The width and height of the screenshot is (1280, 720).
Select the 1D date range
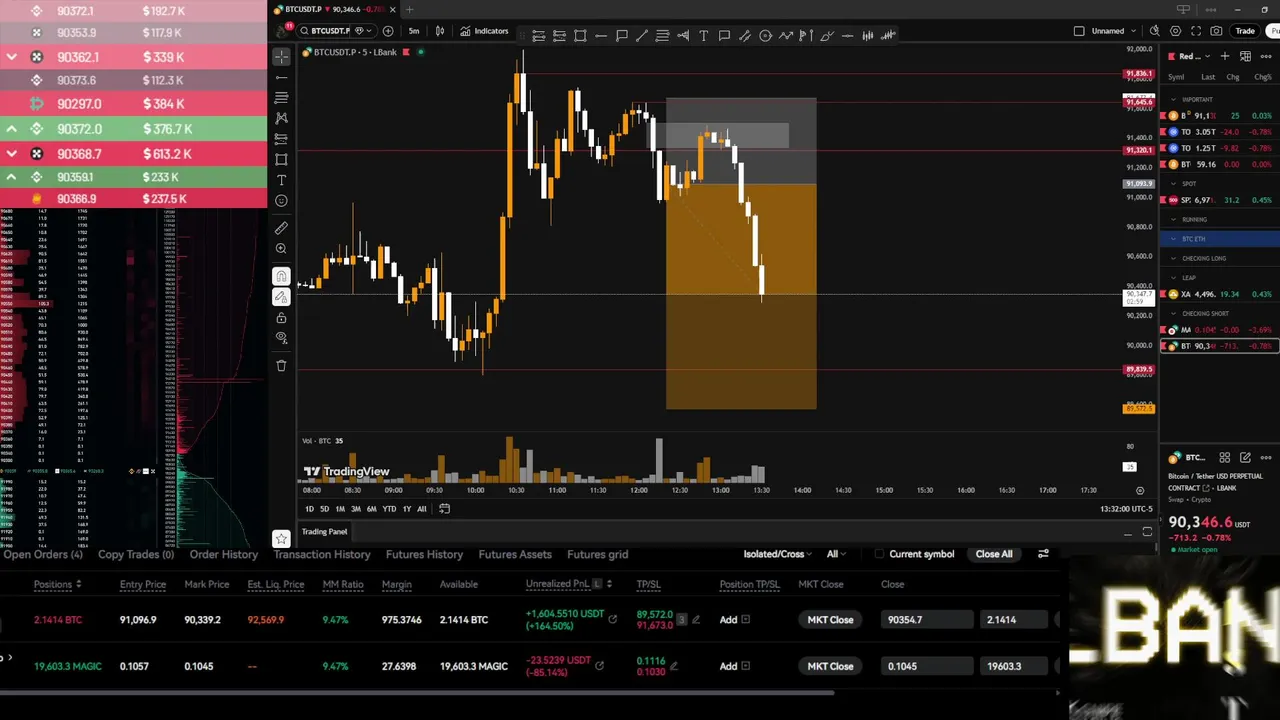(309, 509)
